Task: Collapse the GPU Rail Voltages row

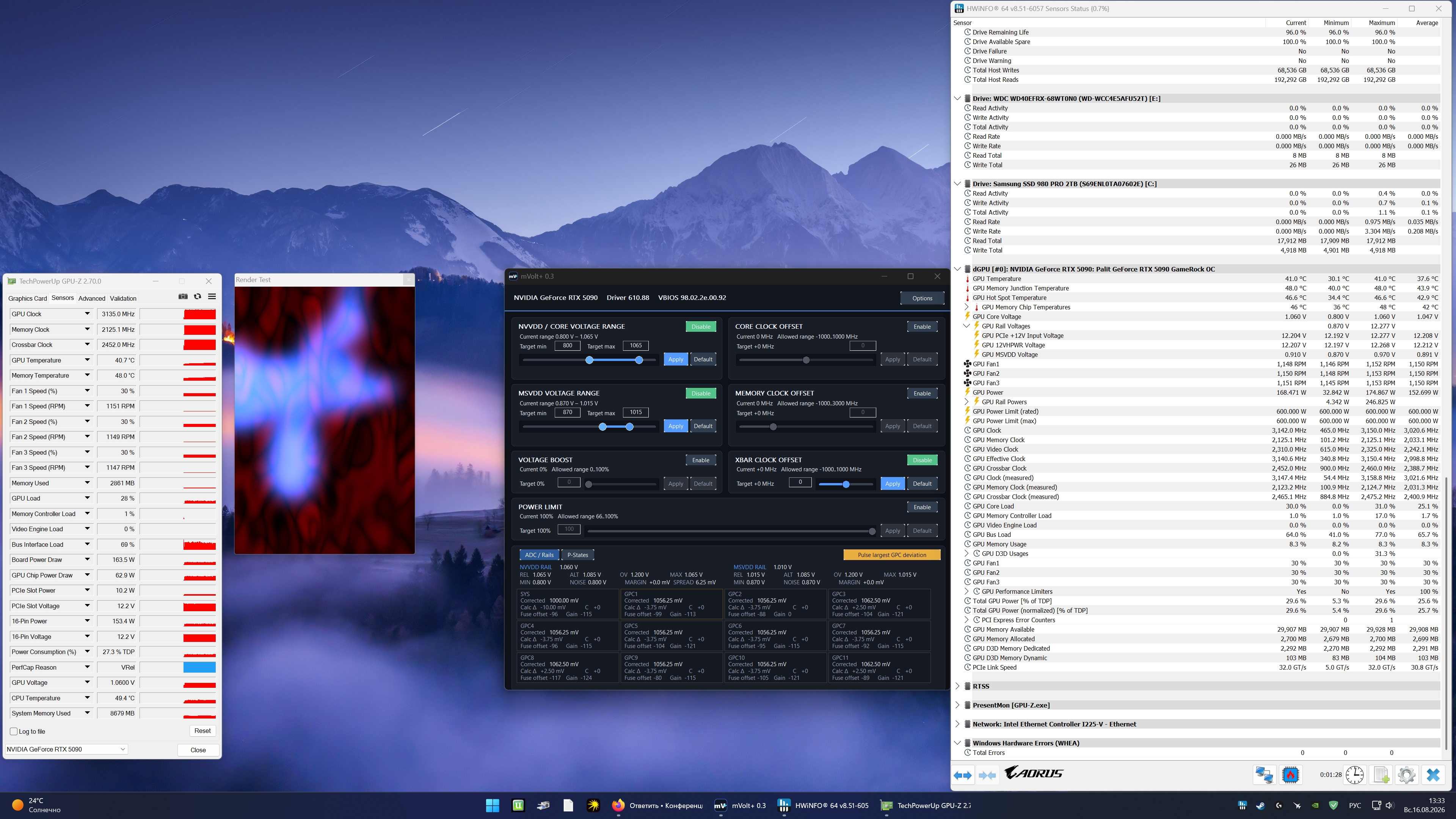Action: [966, 326]
